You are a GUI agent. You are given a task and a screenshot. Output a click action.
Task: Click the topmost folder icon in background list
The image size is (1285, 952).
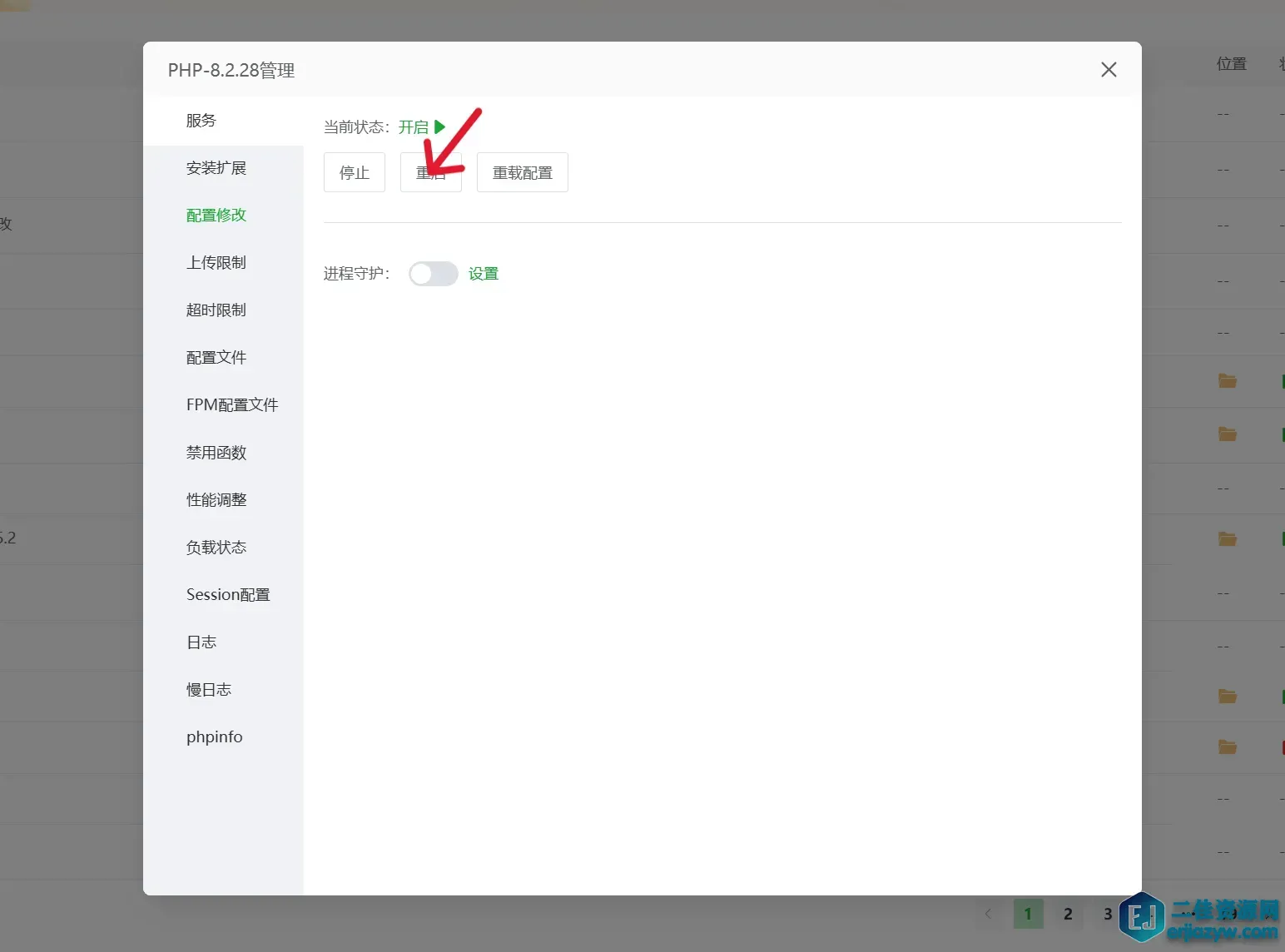click(x=1227, y=381)
